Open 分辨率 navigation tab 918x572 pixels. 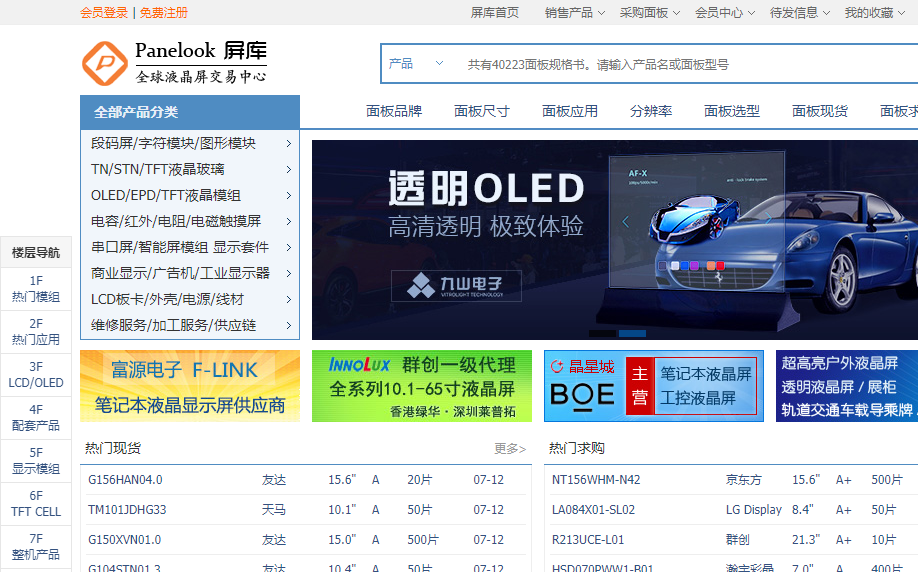[650, 111]
